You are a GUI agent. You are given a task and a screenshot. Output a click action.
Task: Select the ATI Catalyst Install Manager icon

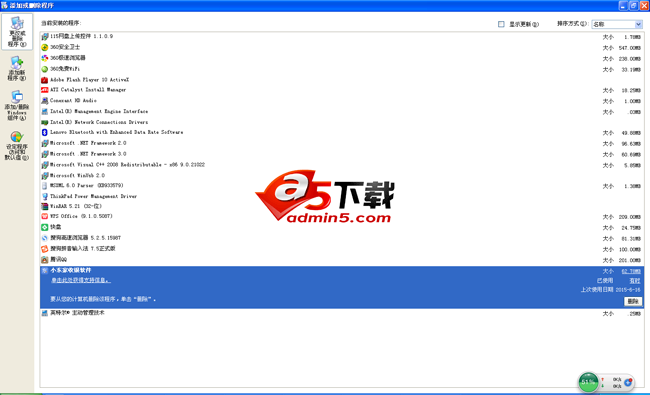[45, 90]
